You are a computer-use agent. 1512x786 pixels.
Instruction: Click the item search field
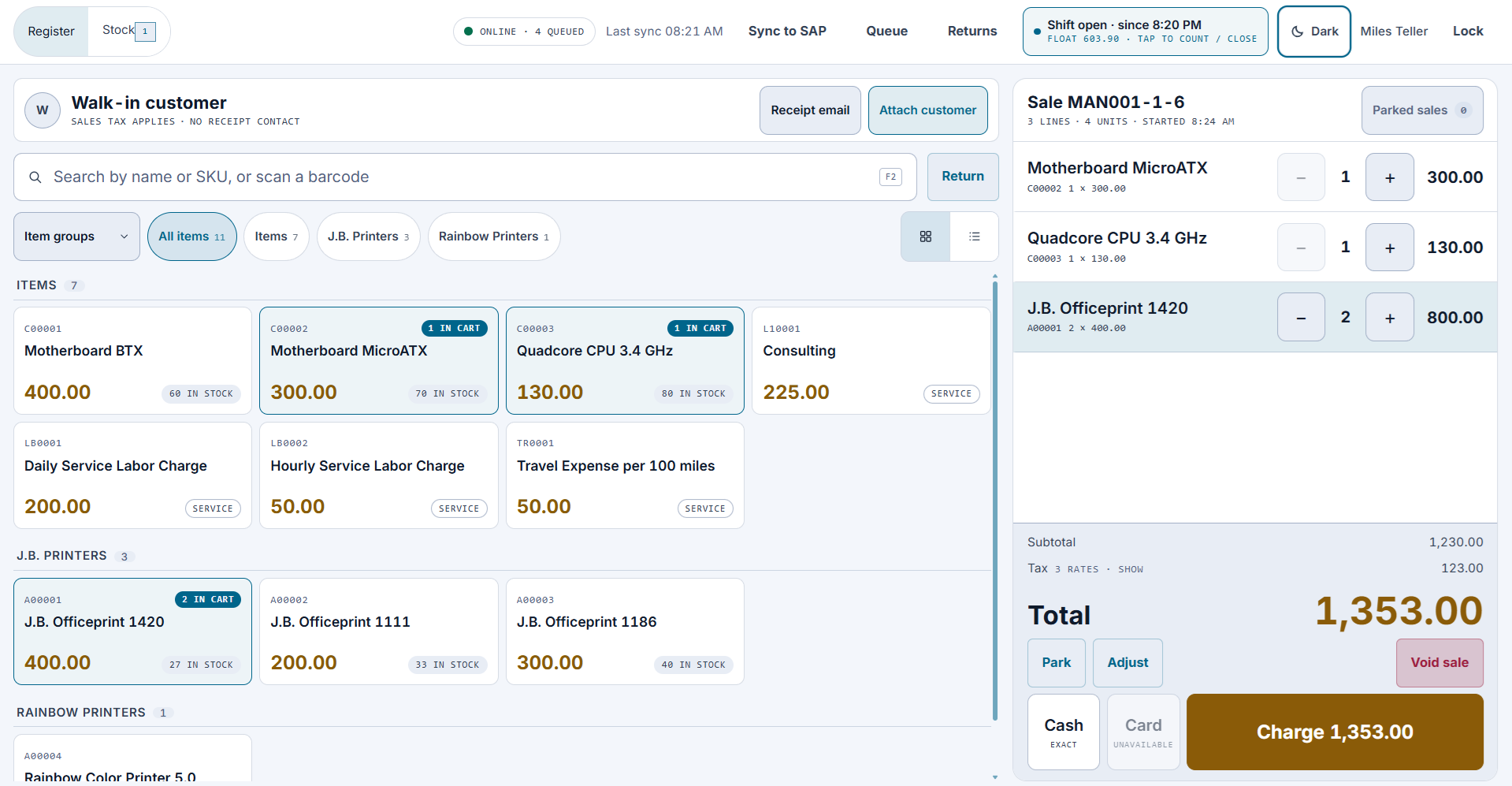tap(465, 177)
